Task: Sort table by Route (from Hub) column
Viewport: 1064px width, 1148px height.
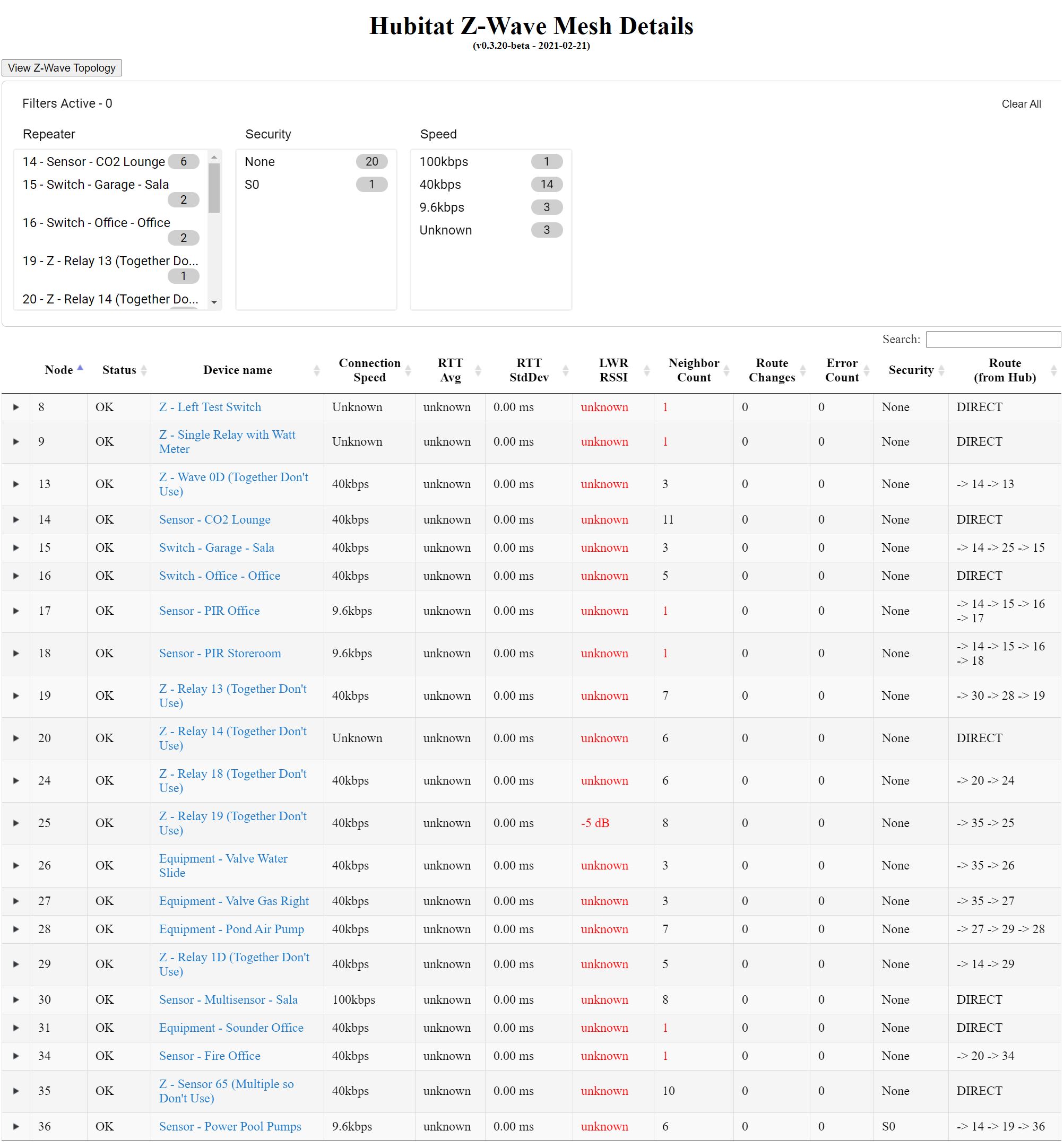Action: tap(1005, 370)
